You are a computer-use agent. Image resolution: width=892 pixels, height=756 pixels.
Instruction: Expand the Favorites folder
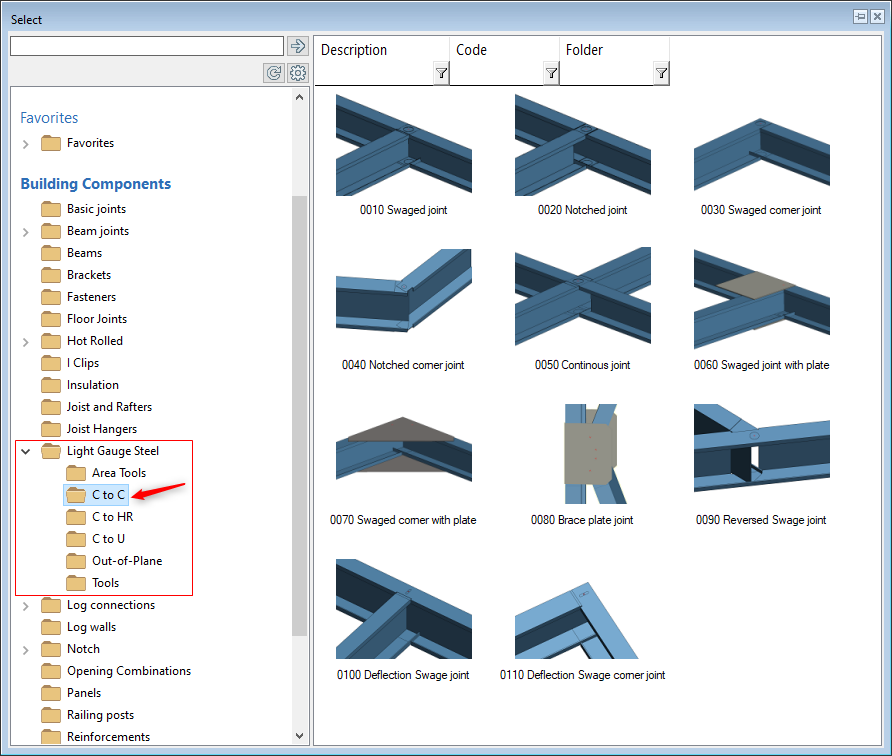tap(26, 144)
